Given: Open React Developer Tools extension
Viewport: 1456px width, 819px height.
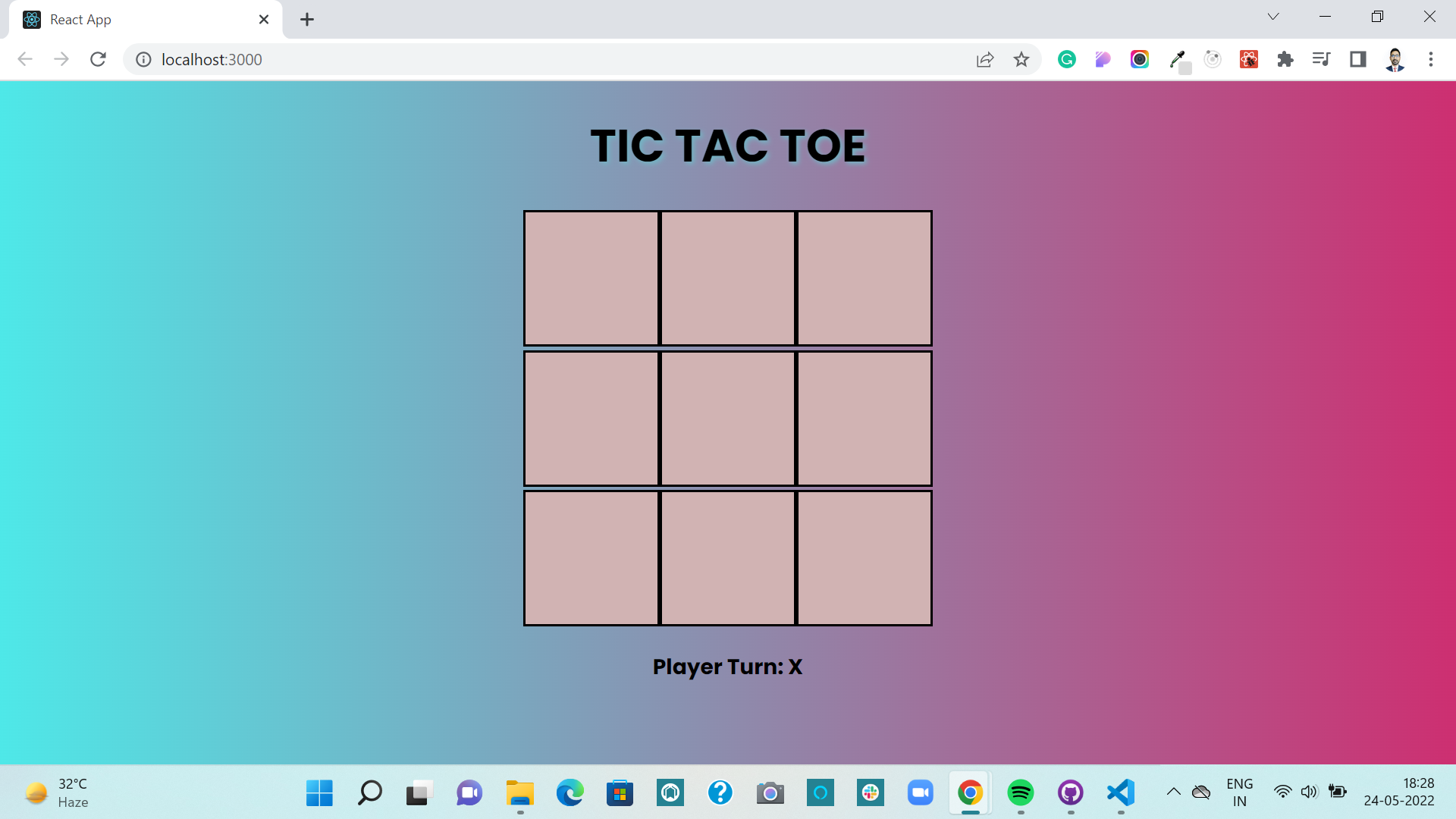Looking at the screenshot, I should click(1248, 59).
